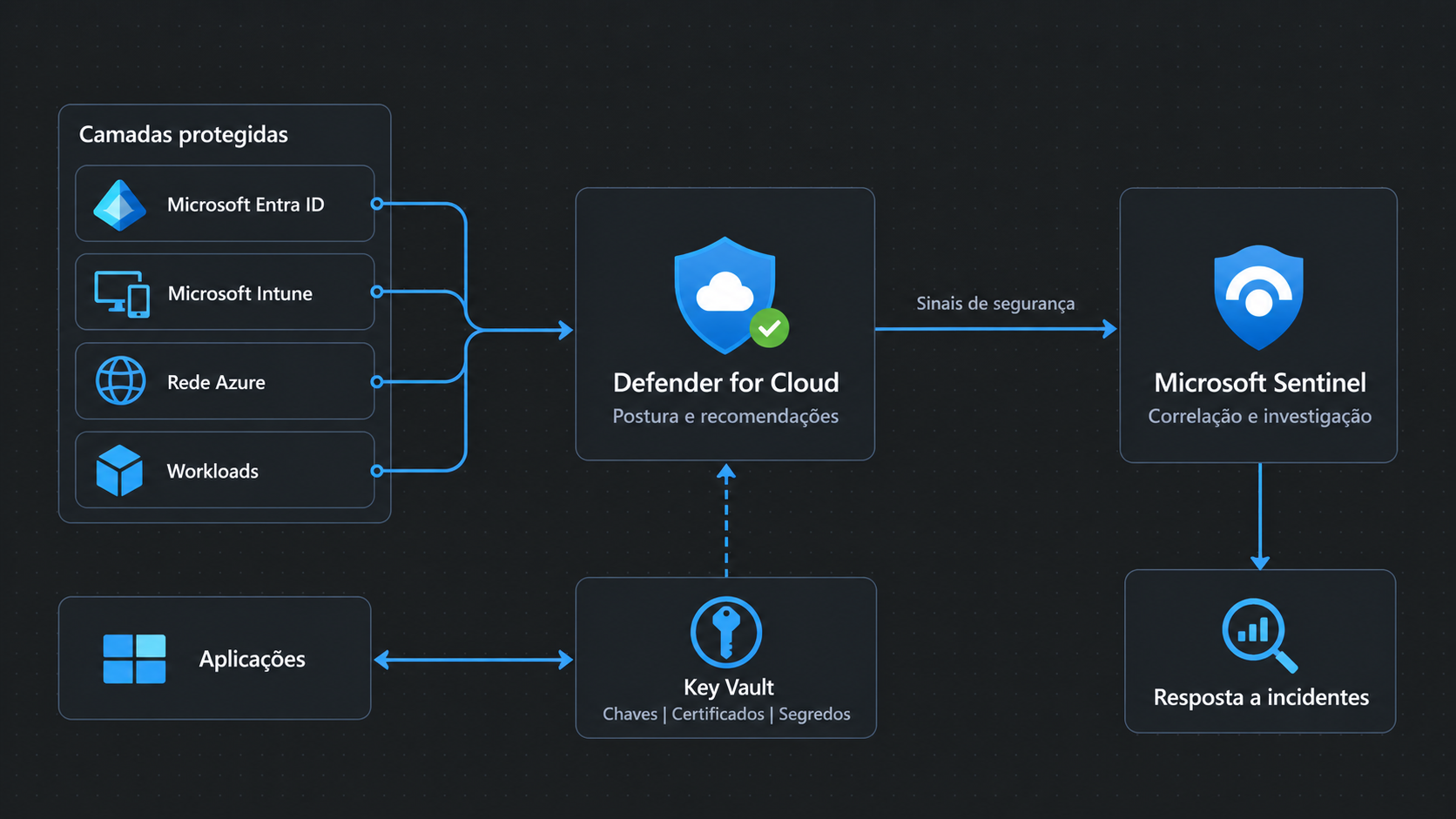Click the green checkmark badge on Defender shield
Viewport: 1456px width, 819px height.
(769, 328)
